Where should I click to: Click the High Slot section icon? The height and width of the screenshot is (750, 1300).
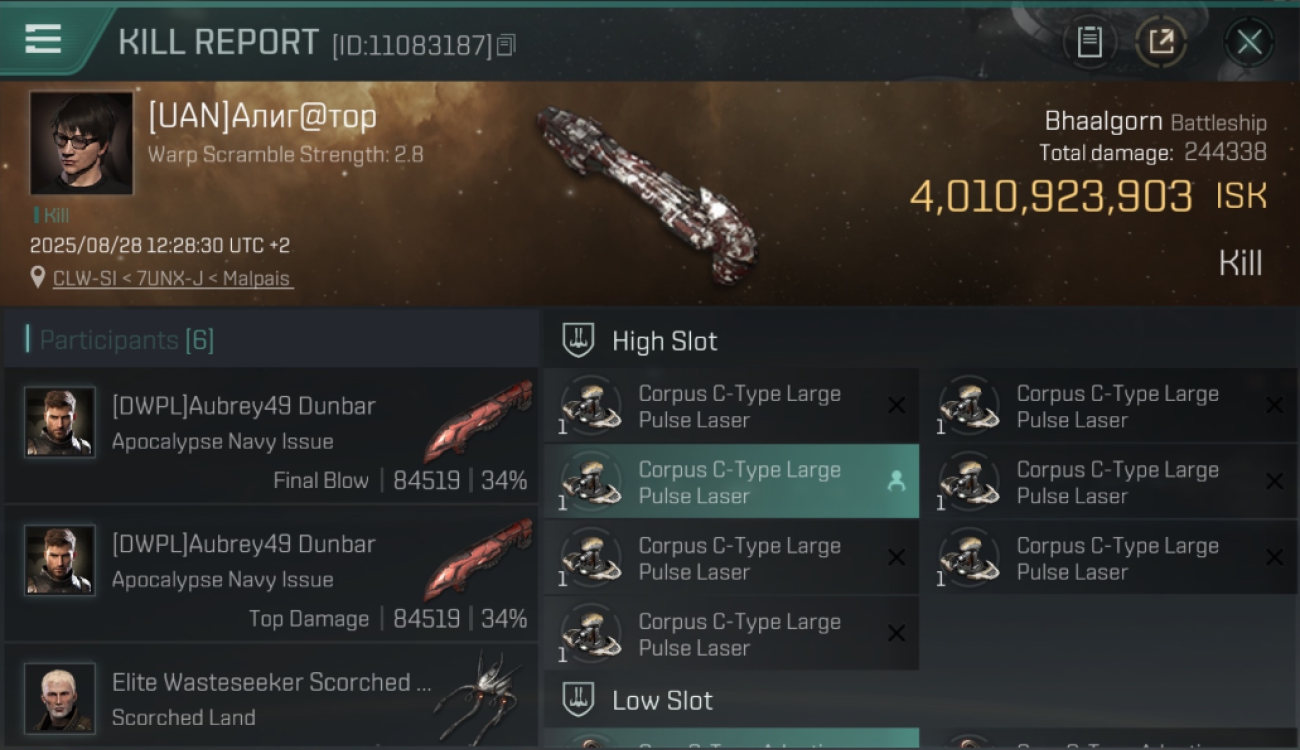(578, 340)
